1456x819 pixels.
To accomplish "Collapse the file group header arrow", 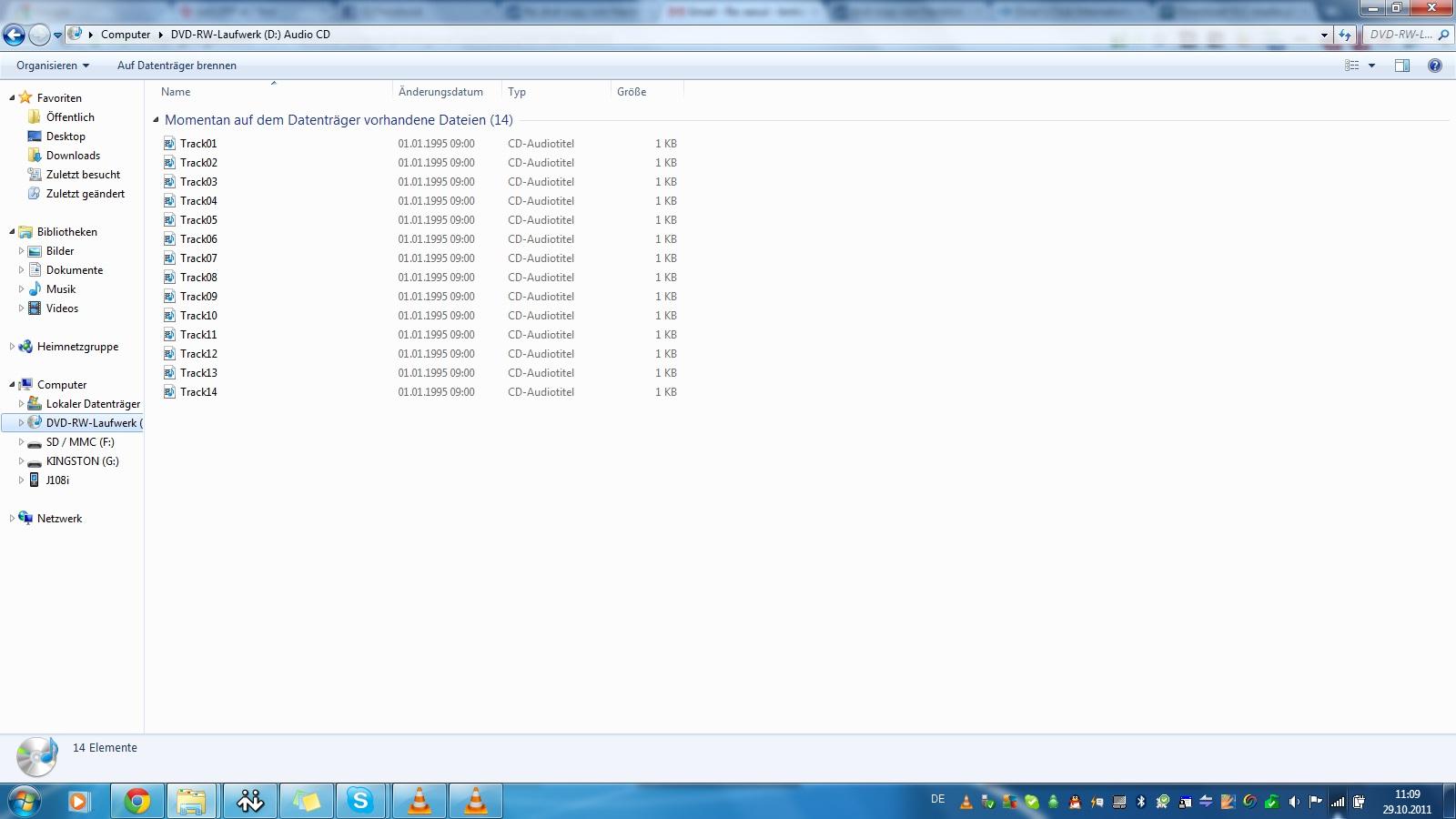I will 156,119.
